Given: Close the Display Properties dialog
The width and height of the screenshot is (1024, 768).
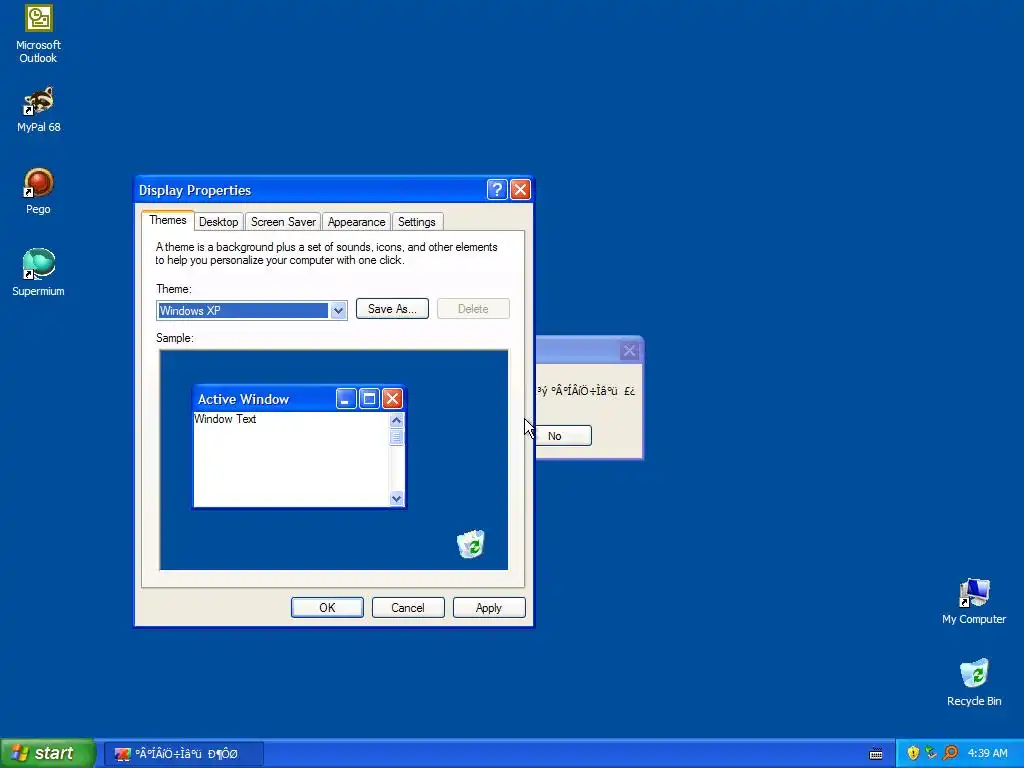Looking at the screenshot, I should pos(520,189).
